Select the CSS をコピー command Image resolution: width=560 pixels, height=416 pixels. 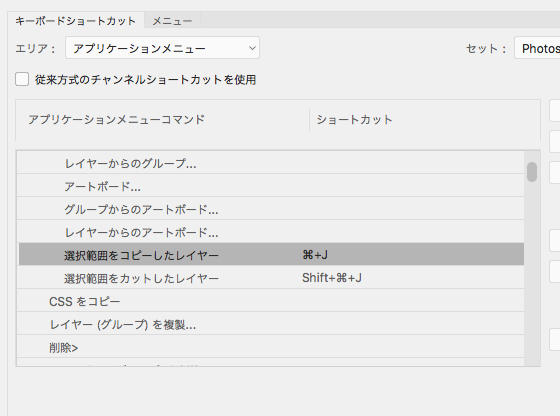point(270,301)
